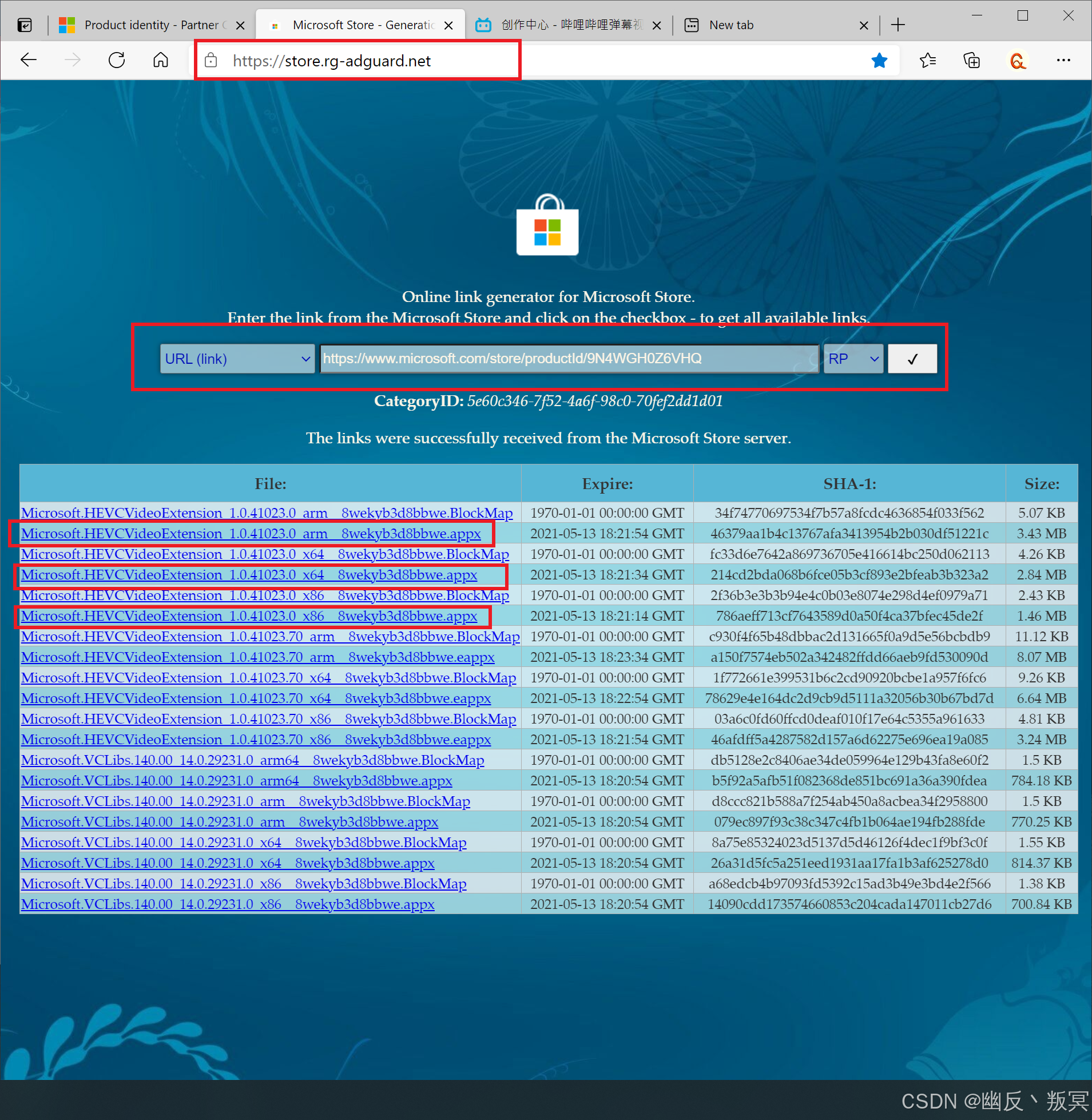Click the Expire: column header
Viewport: 1092px width, 1120px height.
(607, 484)
